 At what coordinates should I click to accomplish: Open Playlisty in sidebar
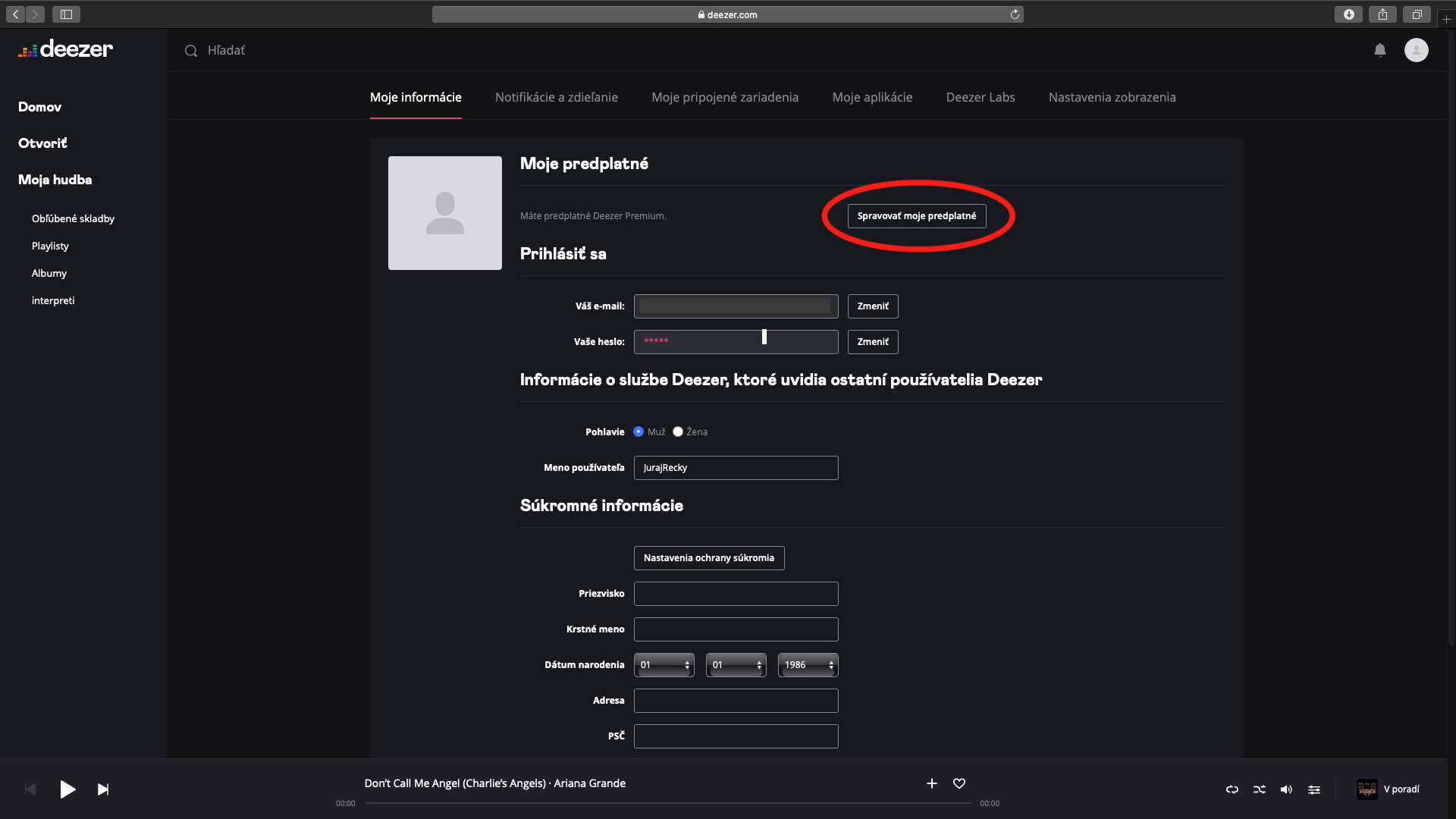click(x=50, y=246)
